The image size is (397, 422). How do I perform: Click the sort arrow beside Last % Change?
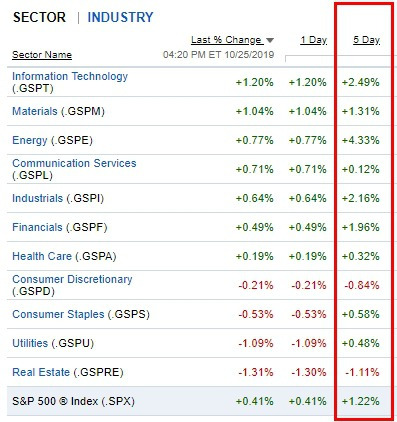tap(270, 41)
